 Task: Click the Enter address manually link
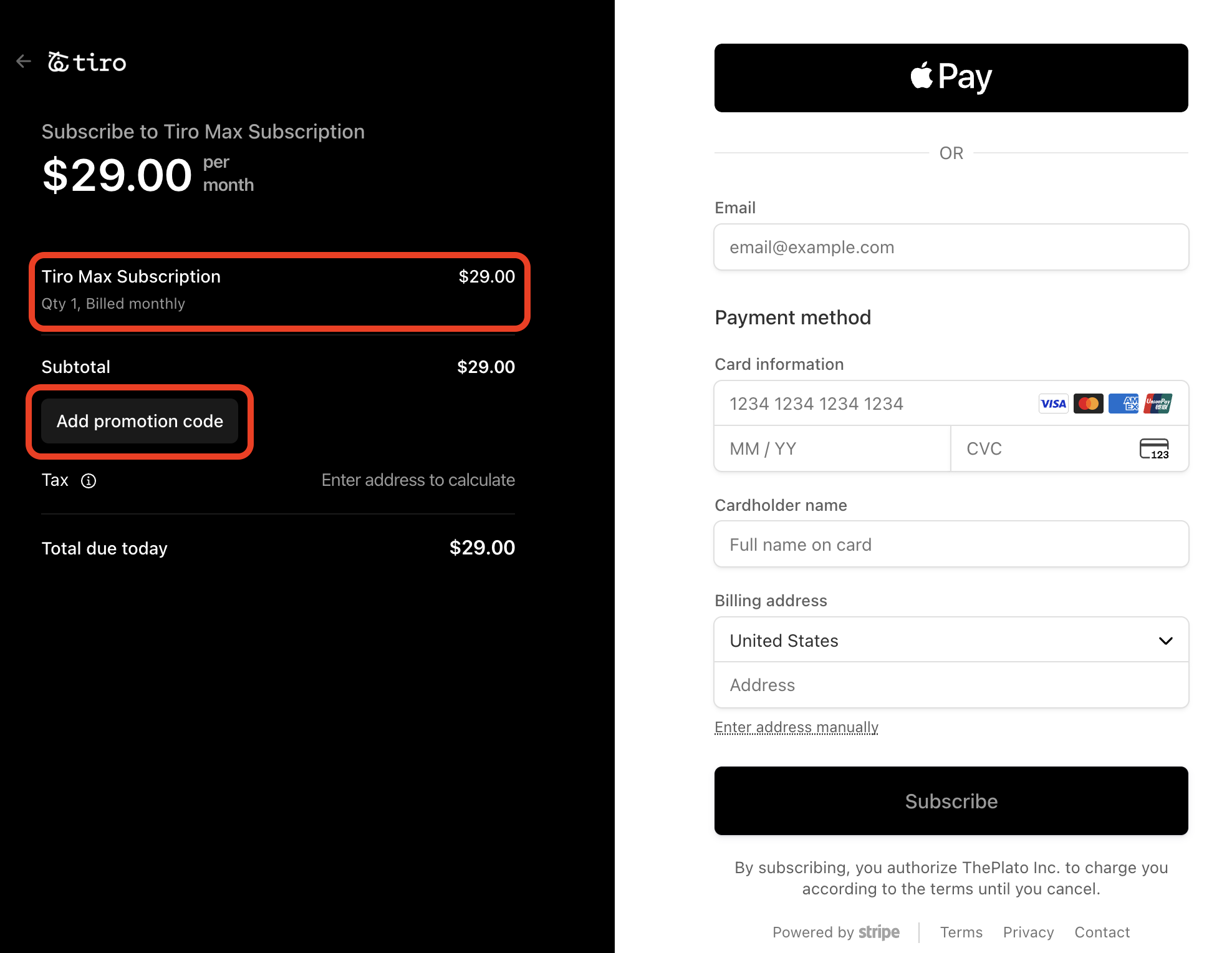(x=796, y=727)
